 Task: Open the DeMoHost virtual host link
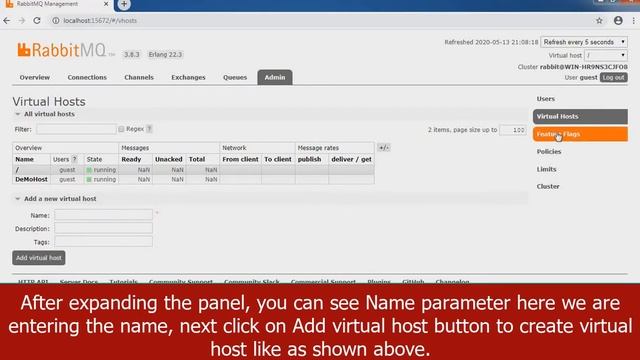click(31, 179)
